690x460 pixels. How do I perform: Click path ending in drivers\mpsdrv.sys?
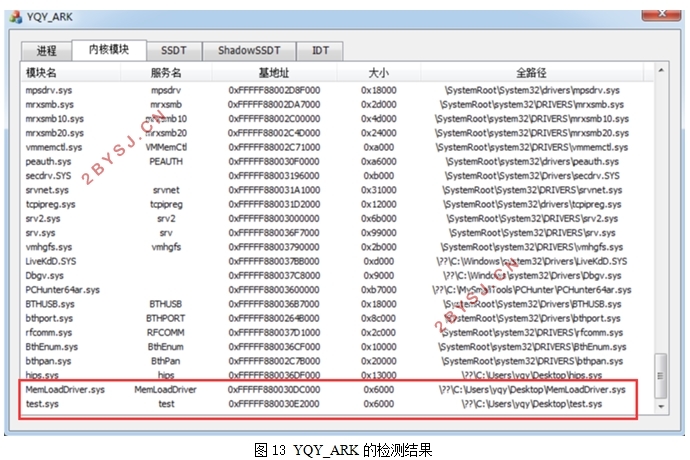pos(532,90)
